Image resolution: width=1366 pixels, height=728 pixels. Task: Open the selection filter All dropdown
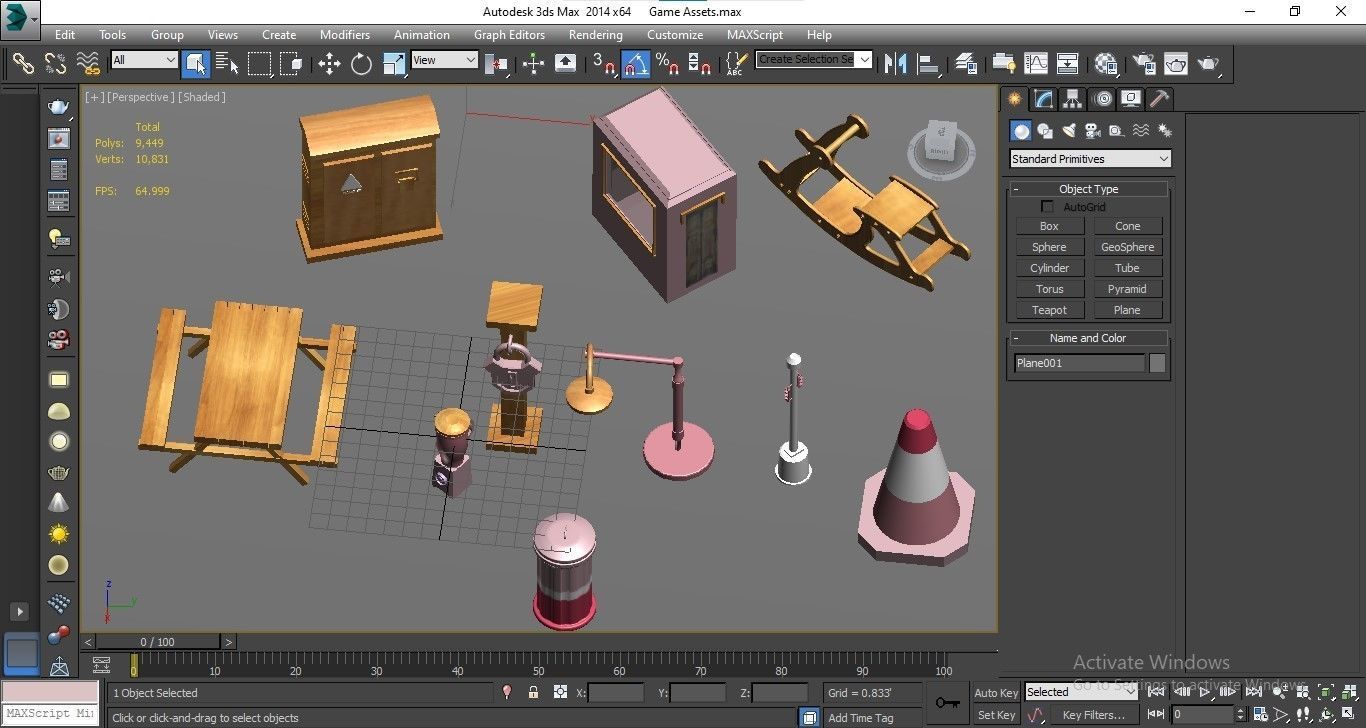(x=144, y=60)
